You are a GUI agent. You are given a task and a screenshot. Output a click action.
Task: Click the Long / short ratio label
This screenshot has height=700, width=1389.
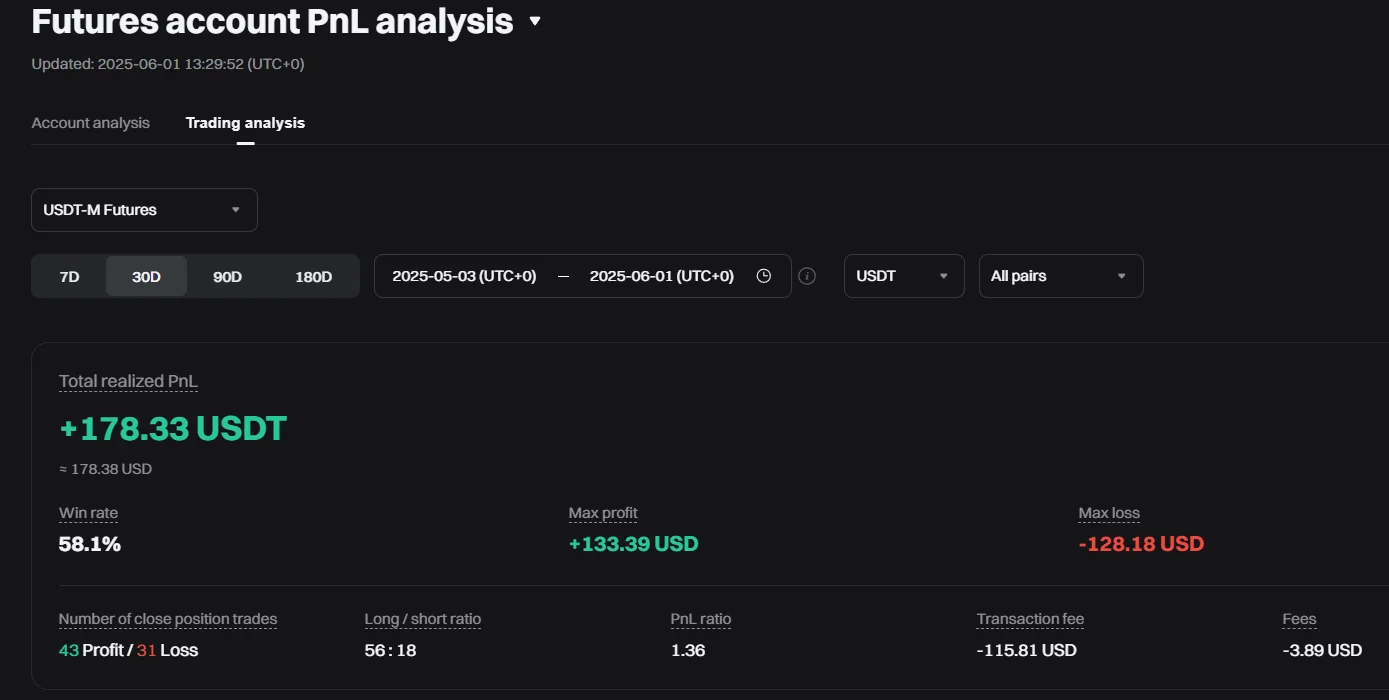(422, 619)
